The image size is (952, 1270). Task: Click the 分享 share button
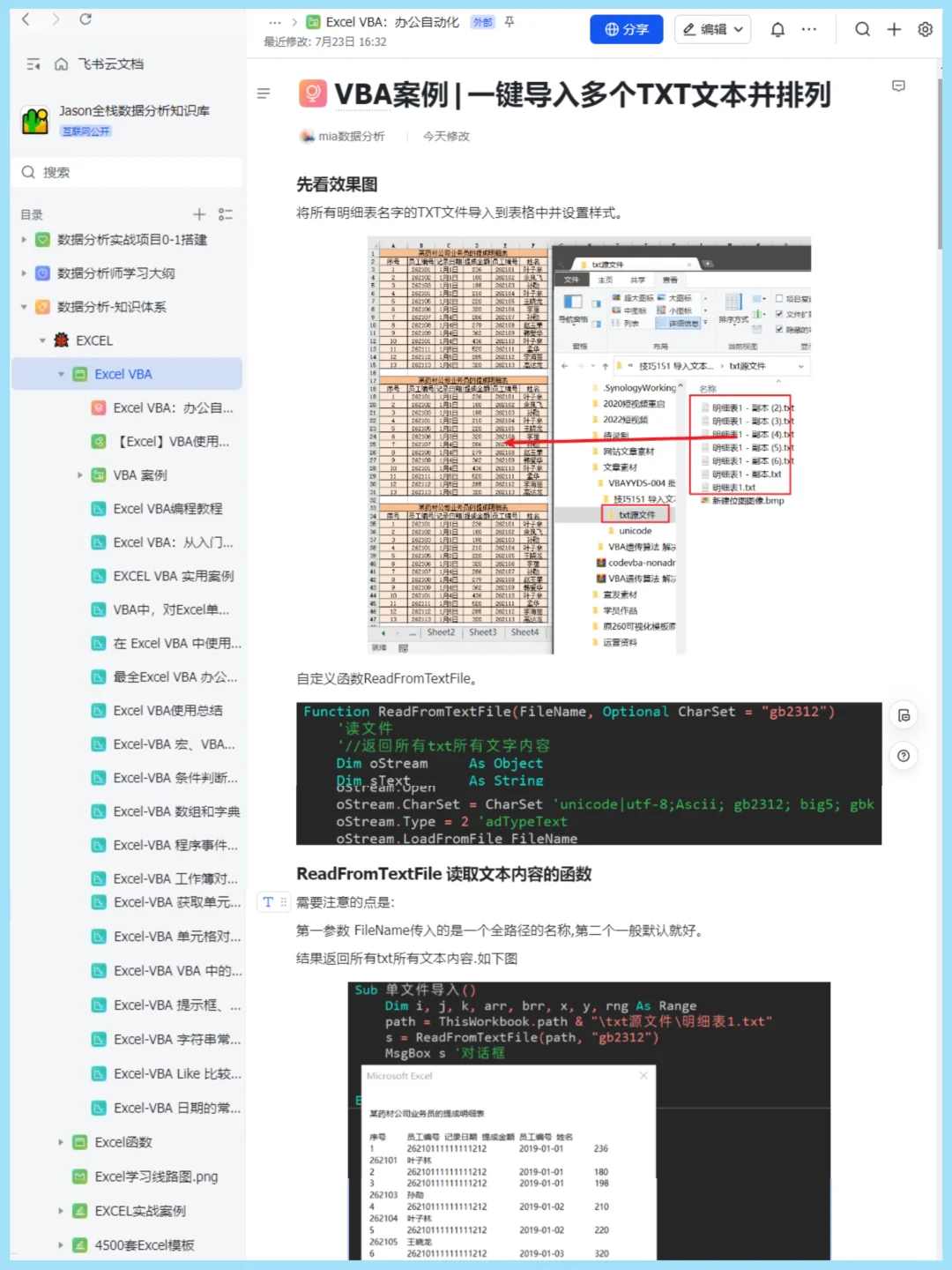coord(626,29)
